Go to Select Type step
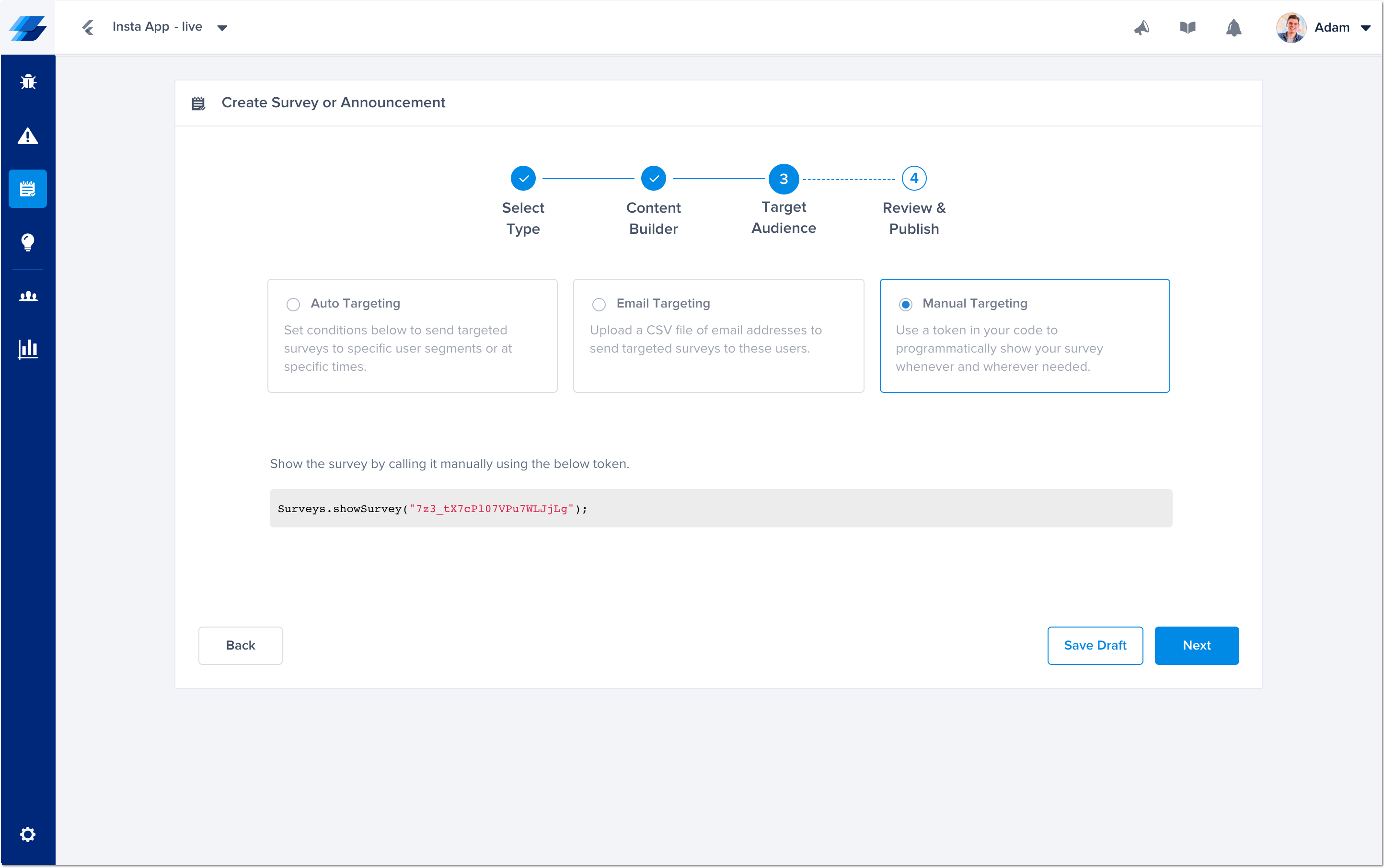Image resolution: width=1384 pixels, height=868 pixels. 522,179
